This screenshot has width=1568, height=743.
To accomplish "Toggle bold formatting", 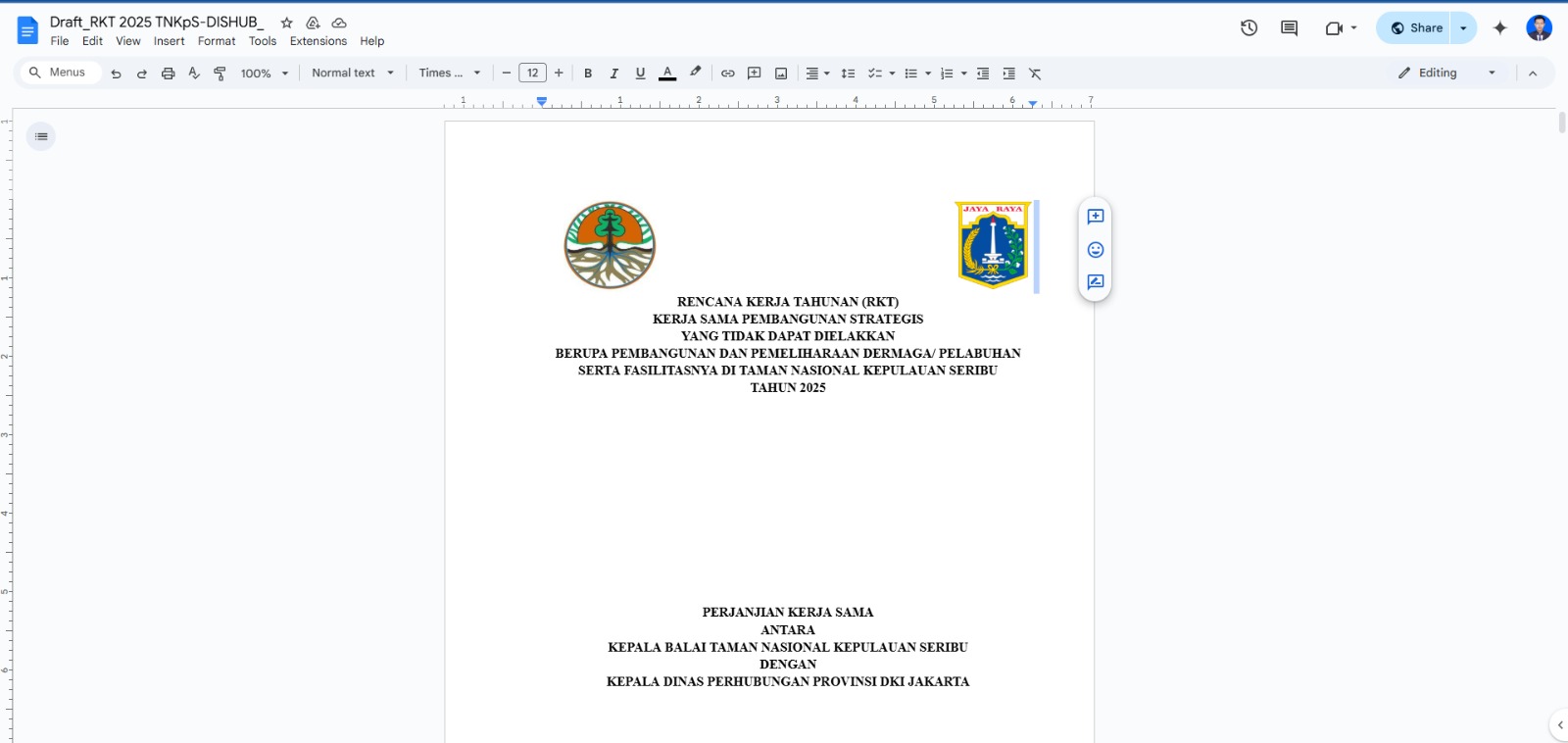I will click(x=588, y=74).
